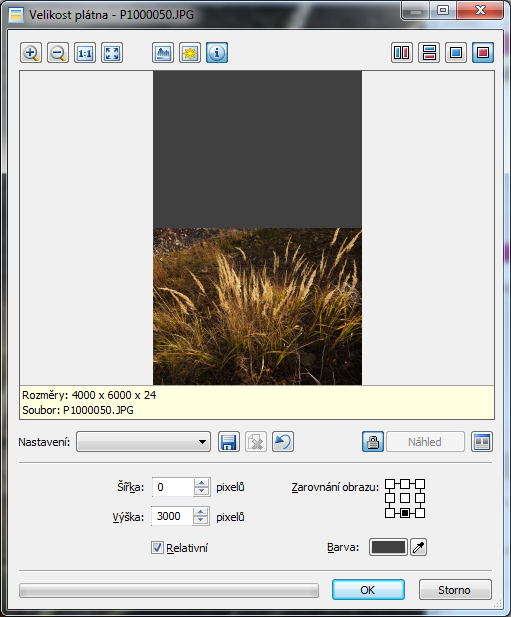Show result image only (red icon)
This screenshot has height=617, width=511.
click(483, 53)
